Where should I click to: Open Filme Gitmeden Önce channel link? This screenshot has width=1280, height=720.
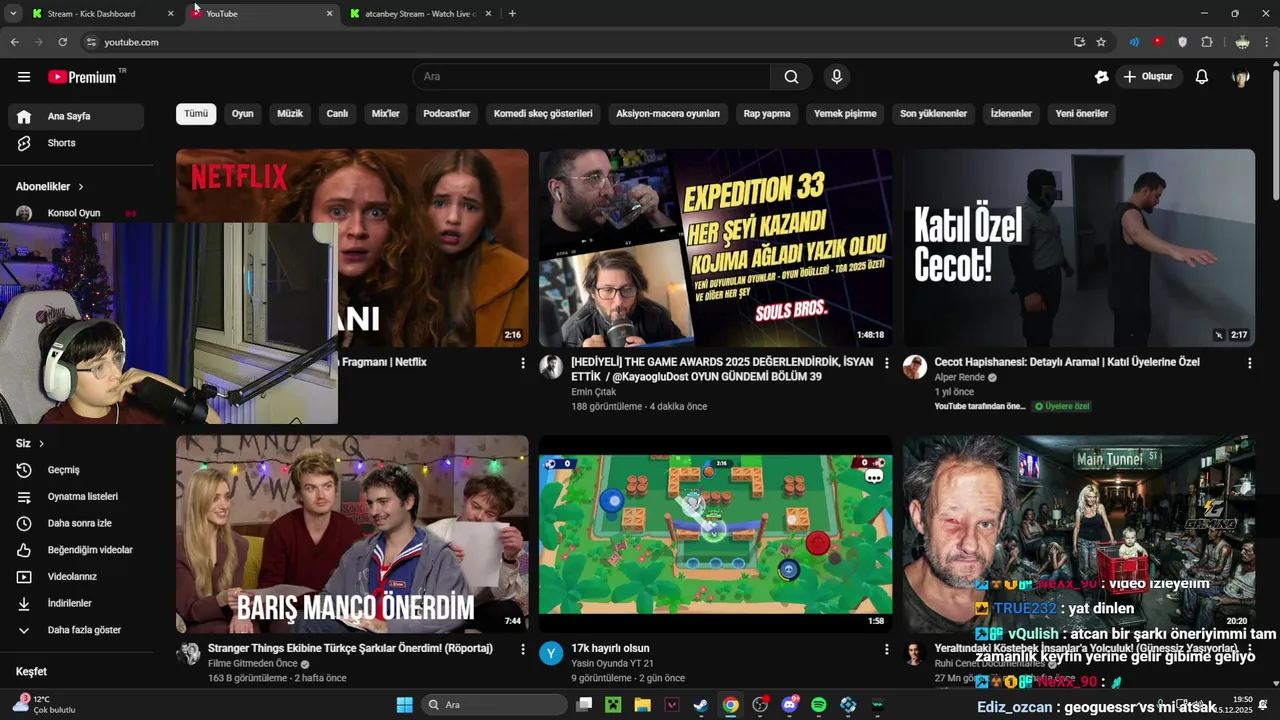pos(252,664)
